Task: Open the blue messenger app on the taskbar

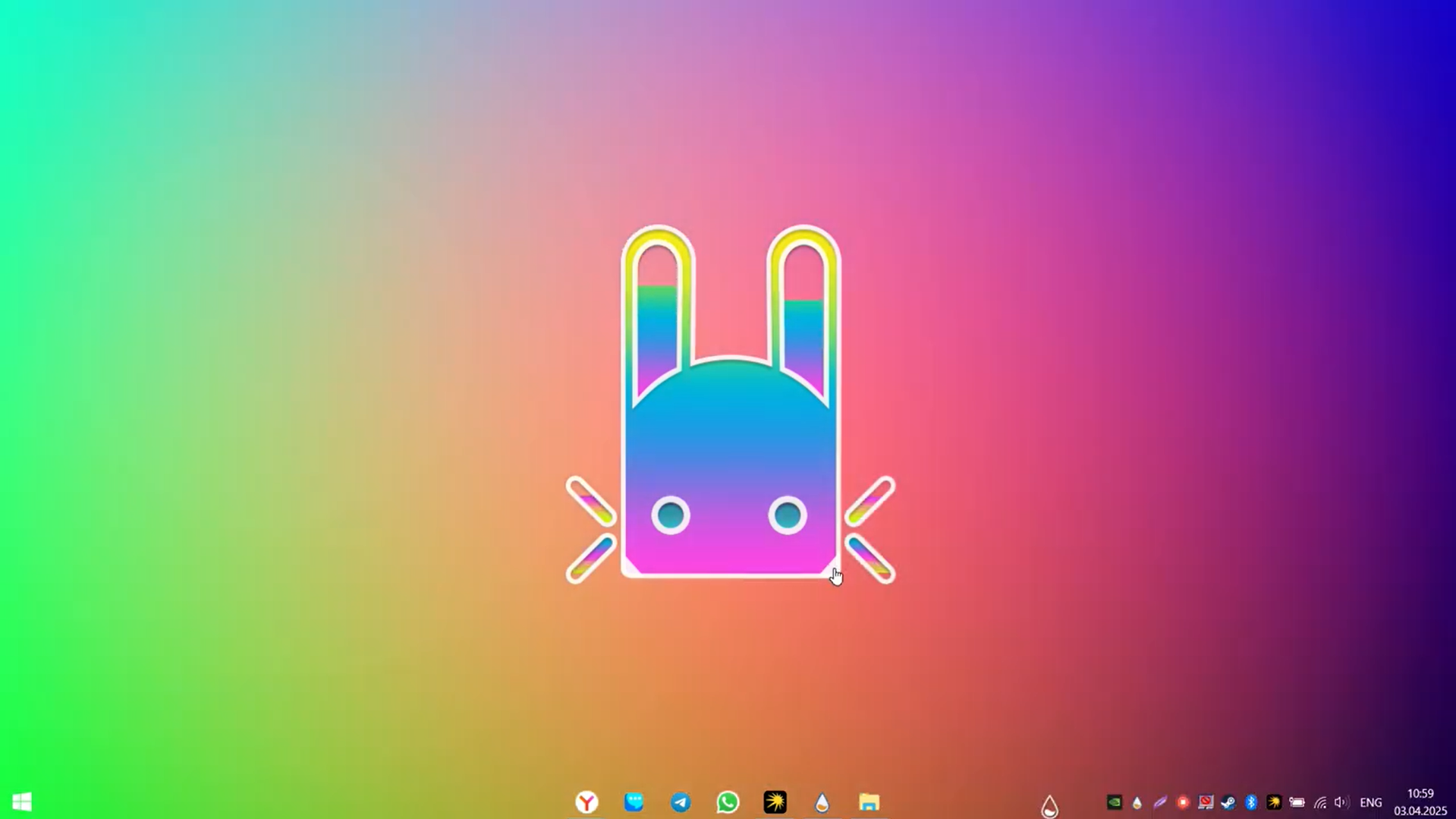Action: [634, 802]
